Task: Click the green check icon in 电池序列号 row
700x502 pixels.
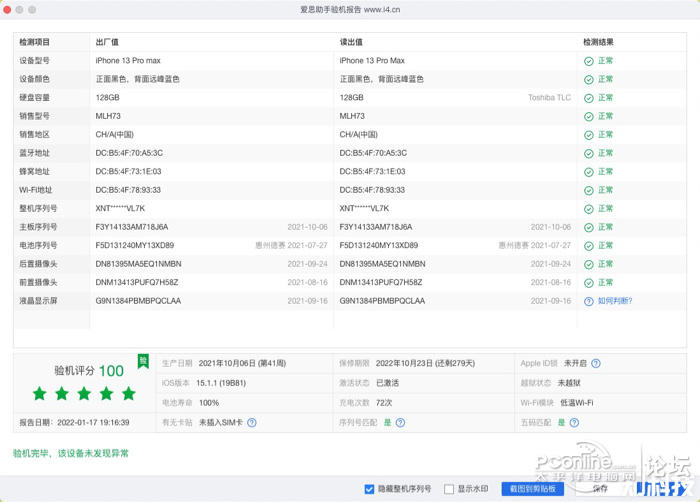Action: tap(589, 246)
